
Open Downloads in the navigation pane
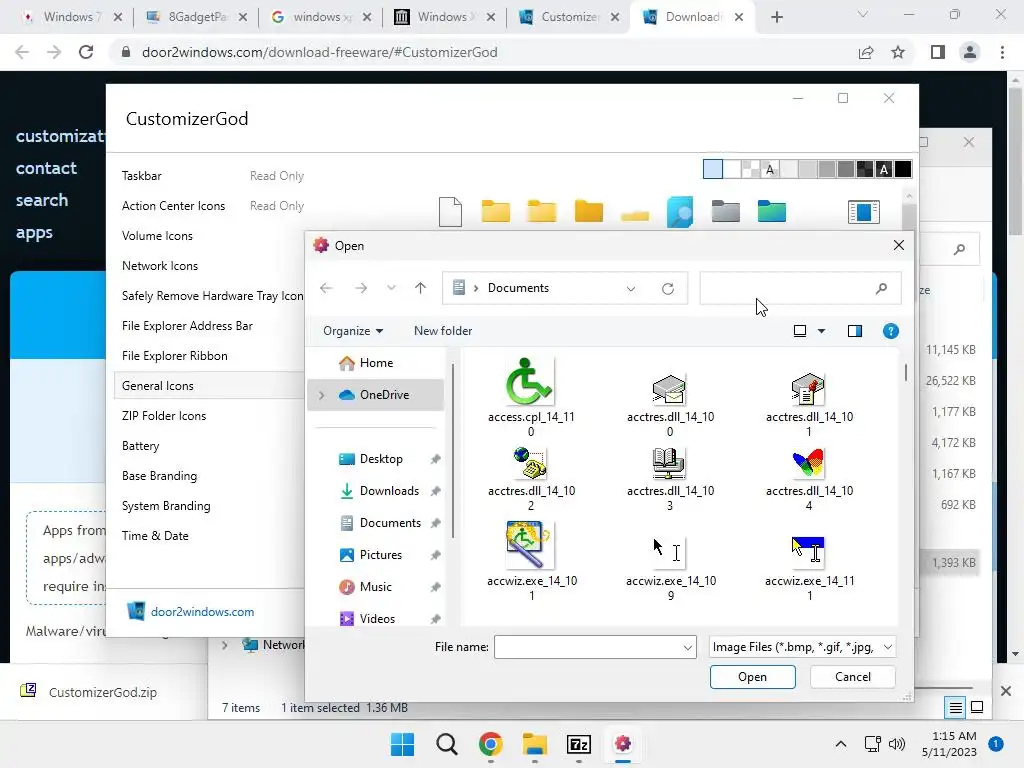pyautogui.click(x=389, y=491)
